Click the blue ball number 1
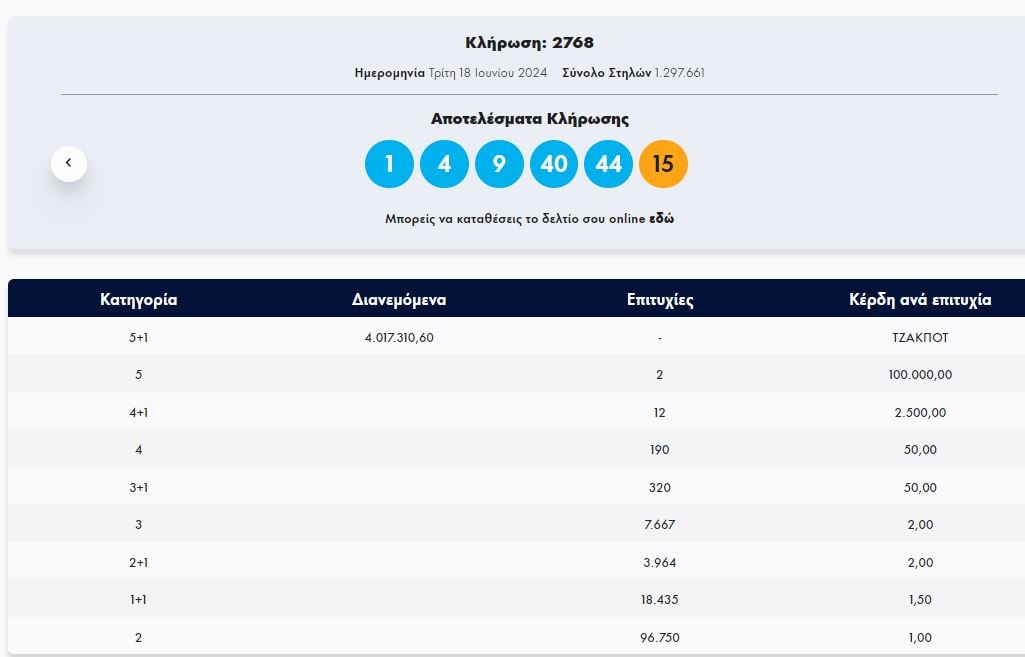This screenshot has height=657, width=1025. point(389,164)
